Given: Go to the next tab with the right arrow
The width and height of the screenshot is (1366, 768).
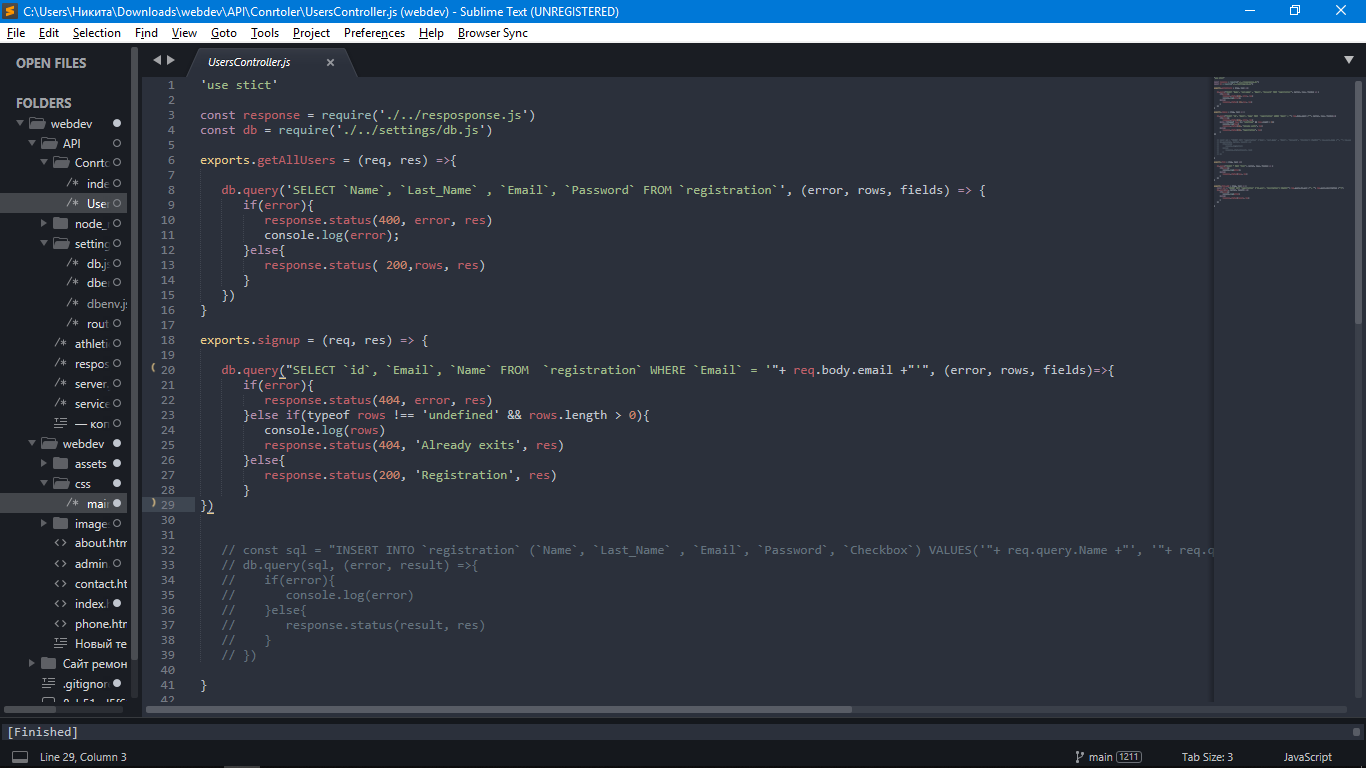Looking at the screenshot, I should click(x=171, y=60).
